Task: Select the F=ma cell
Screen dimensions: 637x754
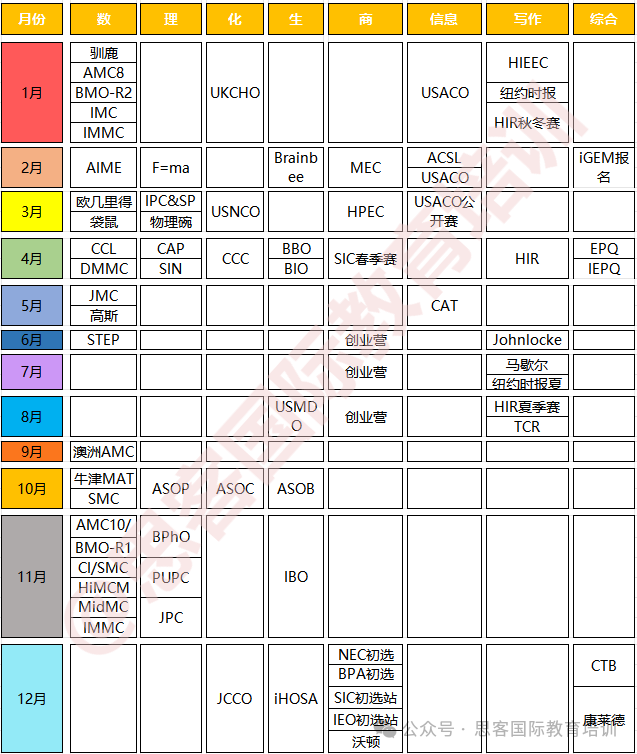Action: pyautogui.click(x=171, y=167)
